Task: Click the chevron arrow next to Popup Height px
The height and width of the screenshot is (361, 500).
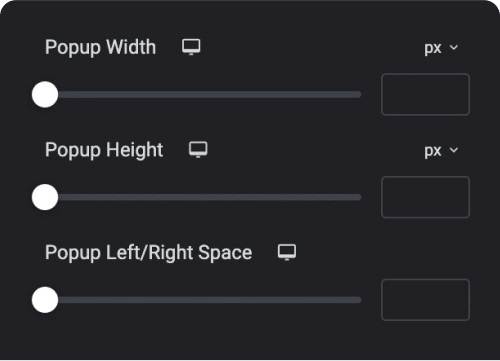Action: tap(454, 150)
